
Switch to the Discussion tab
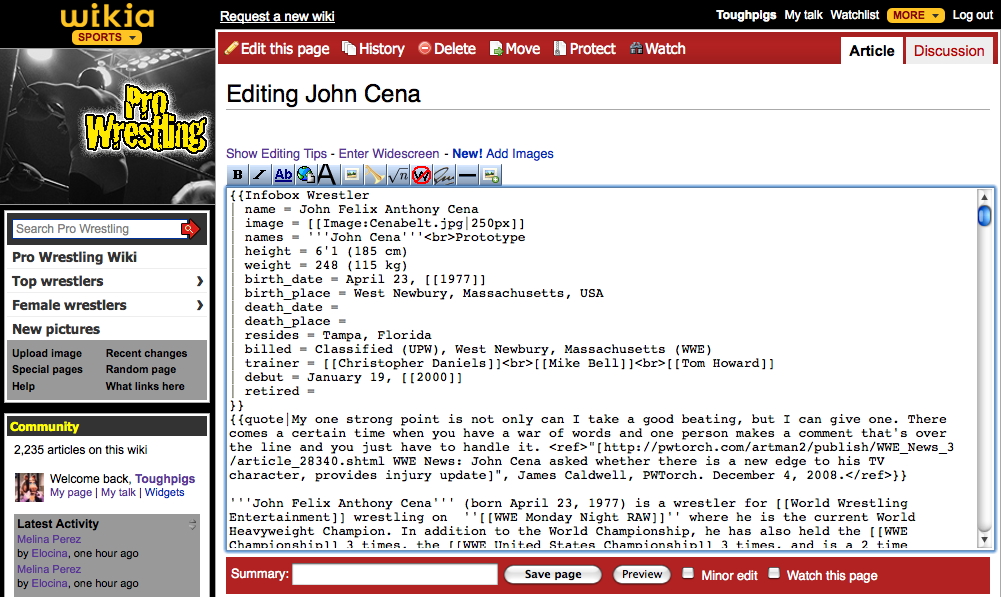[949, 51]
